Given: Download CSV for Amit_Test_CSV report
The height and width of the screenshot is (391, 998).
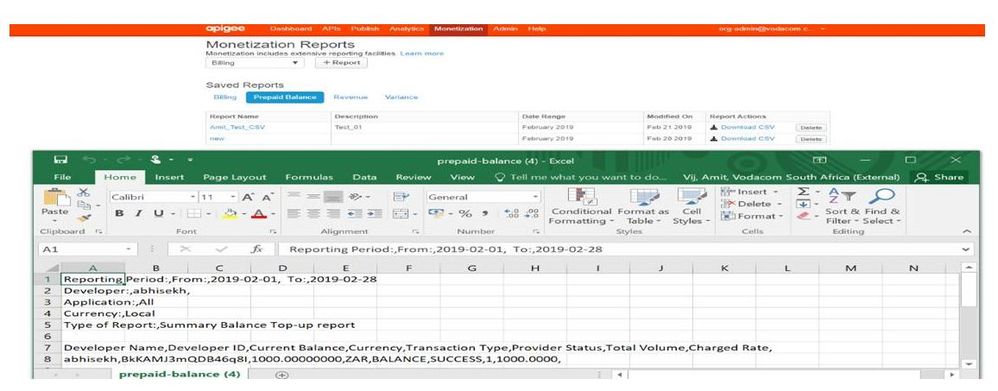Looking at the screenshot, I should coord(743,127).
